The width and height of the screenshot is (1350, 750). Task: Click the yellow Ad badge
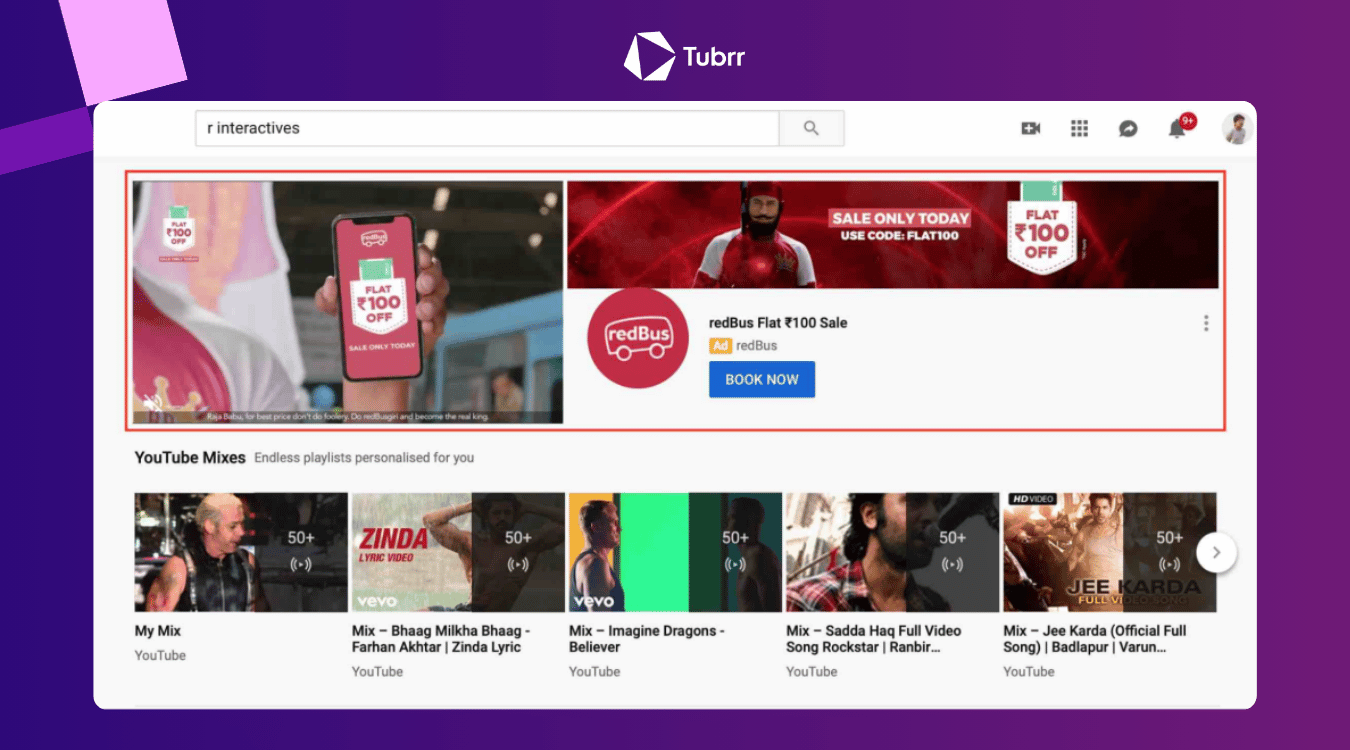pyautogui.click(x=720, y=345)
